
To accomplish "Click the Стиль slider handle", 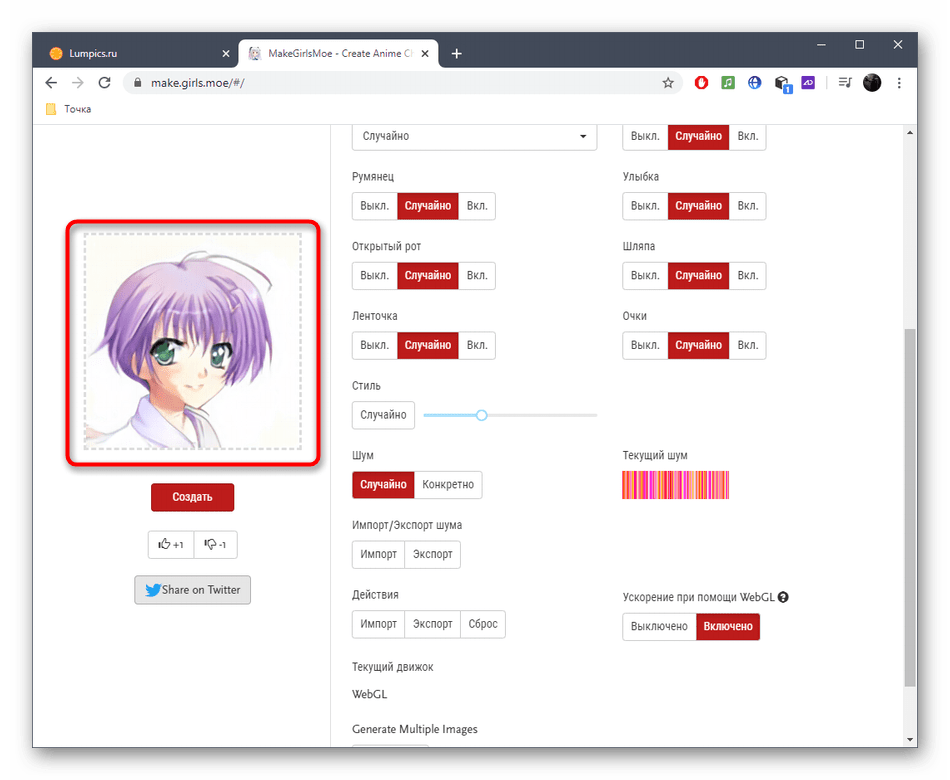I will click(481, 415).
